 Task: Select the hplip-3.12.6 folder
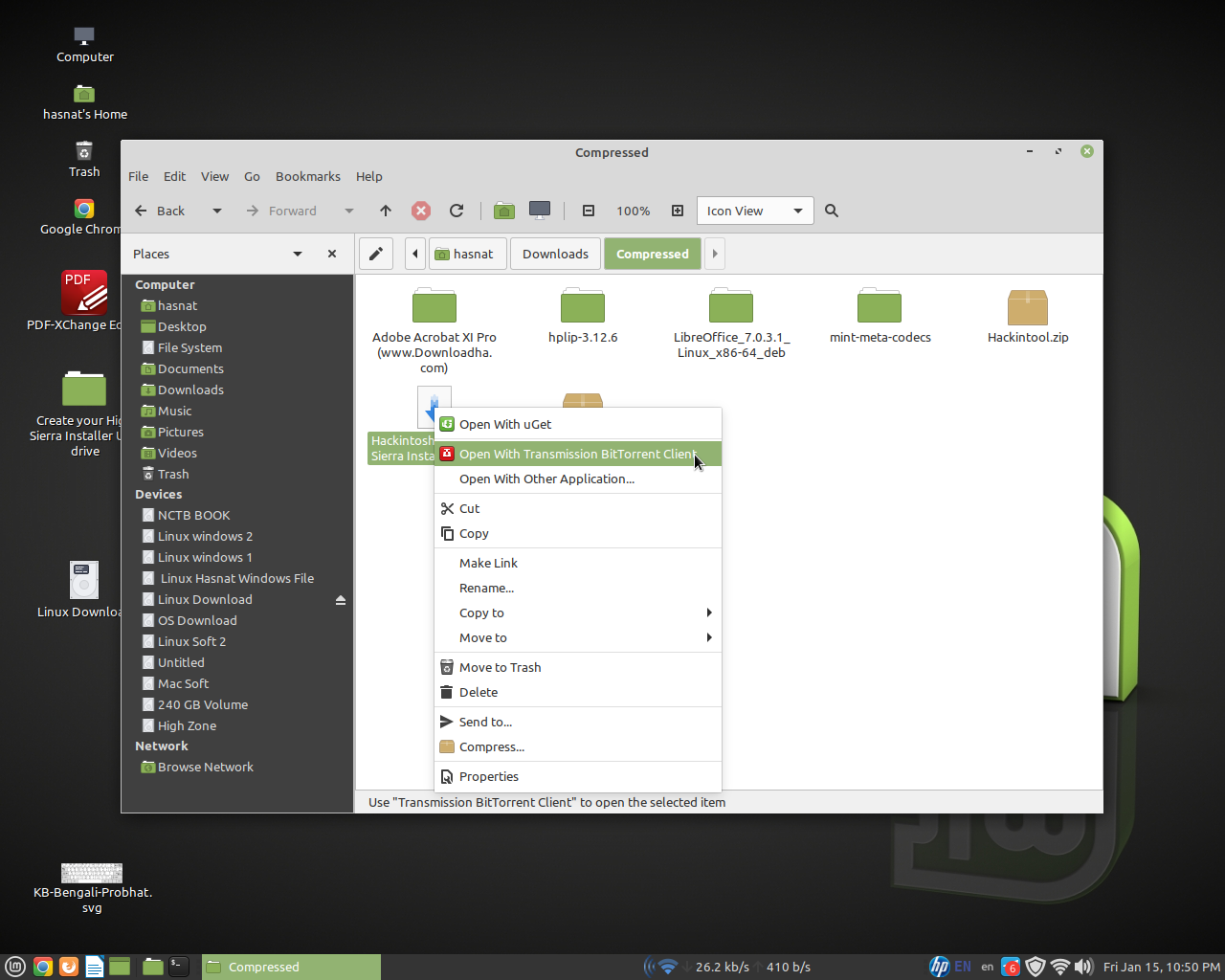click(x=583, y=316)
